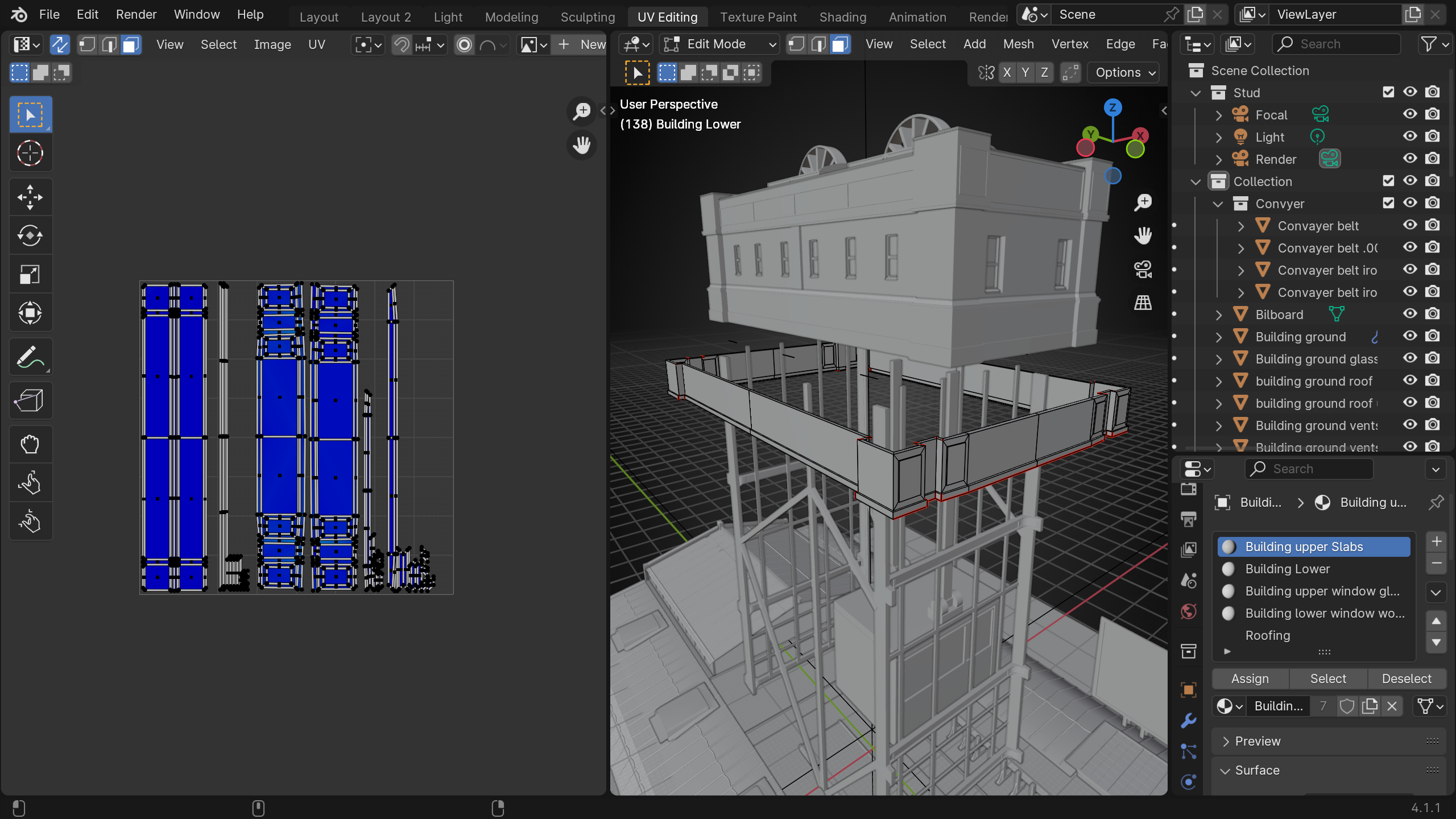Click the 3D viewport pan hand icon
The image size is (1456, 819).
1143,235
